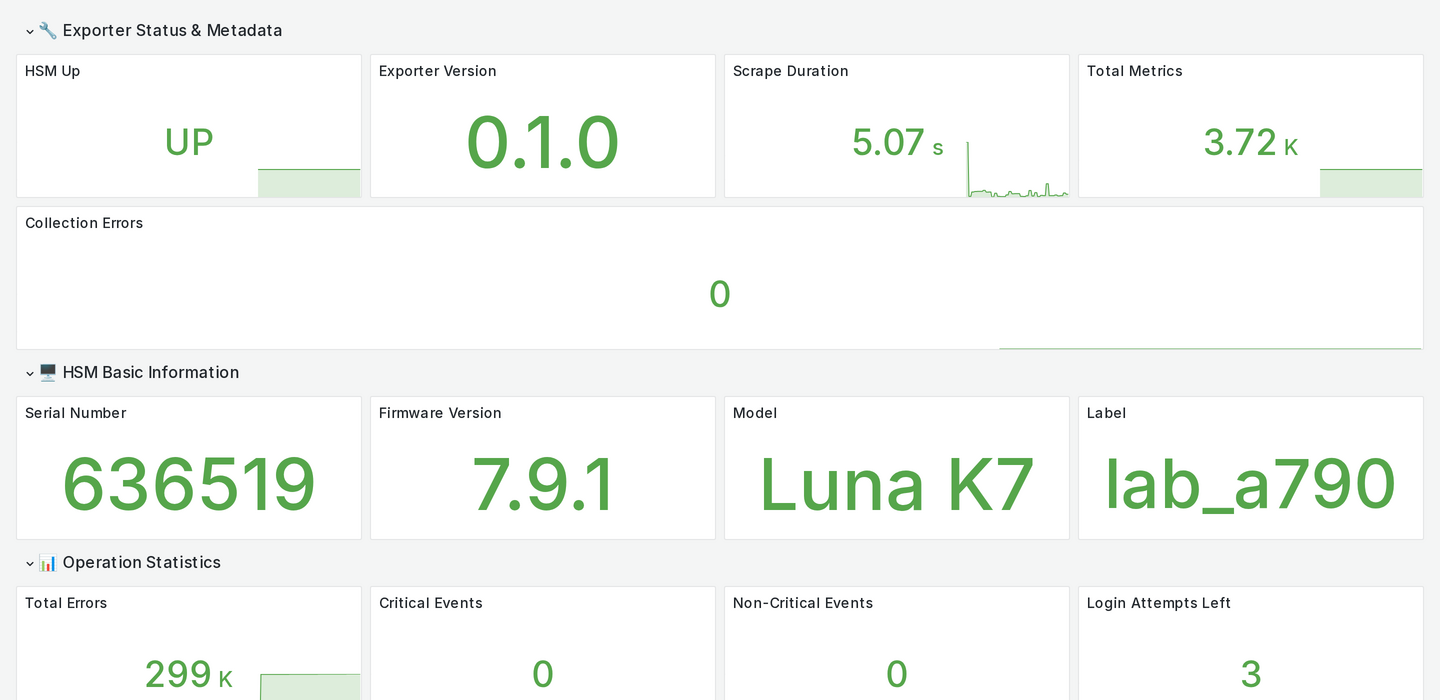Click the bar chart icon on Operation Statistics
This screenshot has height=700, width=1440.
click(47, 562)
